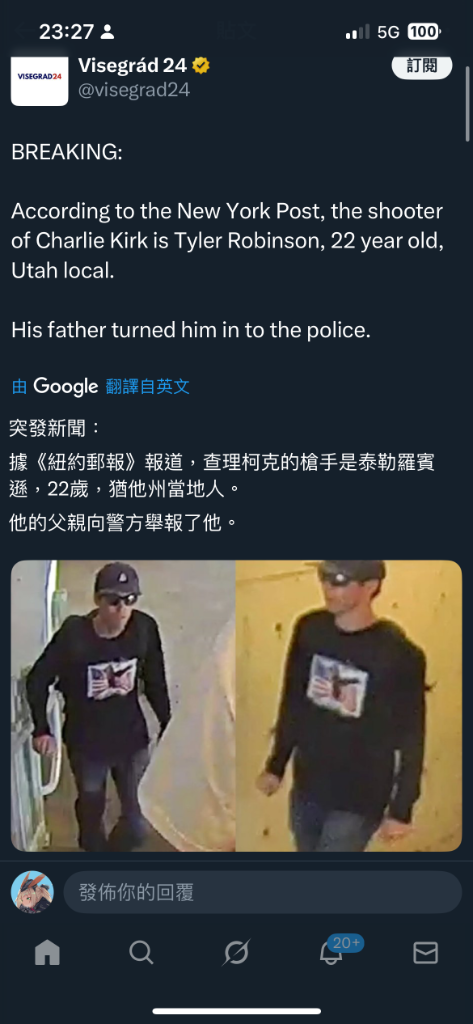The image size is (473, 1024).
Task: Tap the 23:27 status bar clock
Action: tap(67, 31)
